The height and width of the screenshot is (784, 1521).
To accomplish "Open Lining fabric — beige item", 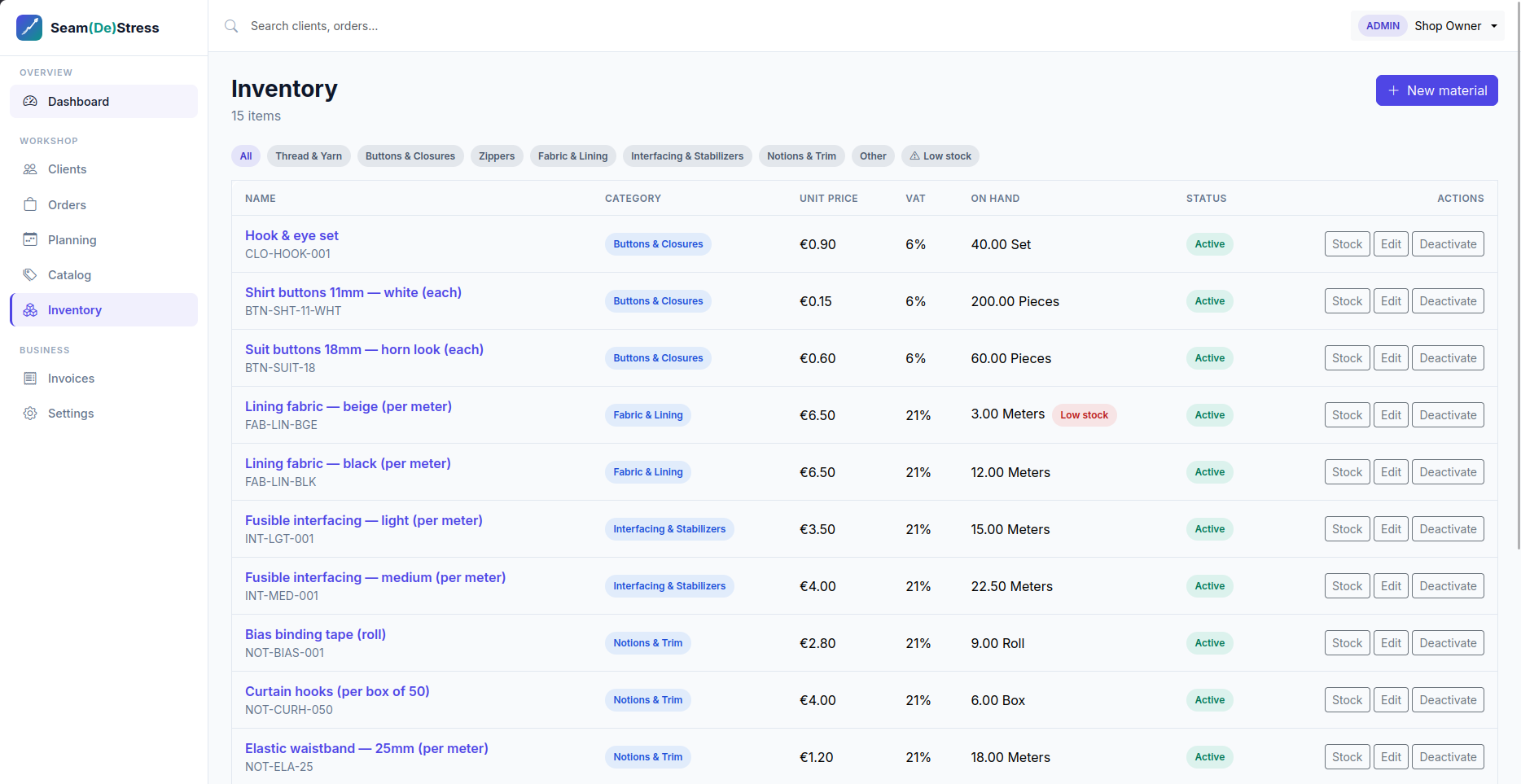I will point(348,406).
